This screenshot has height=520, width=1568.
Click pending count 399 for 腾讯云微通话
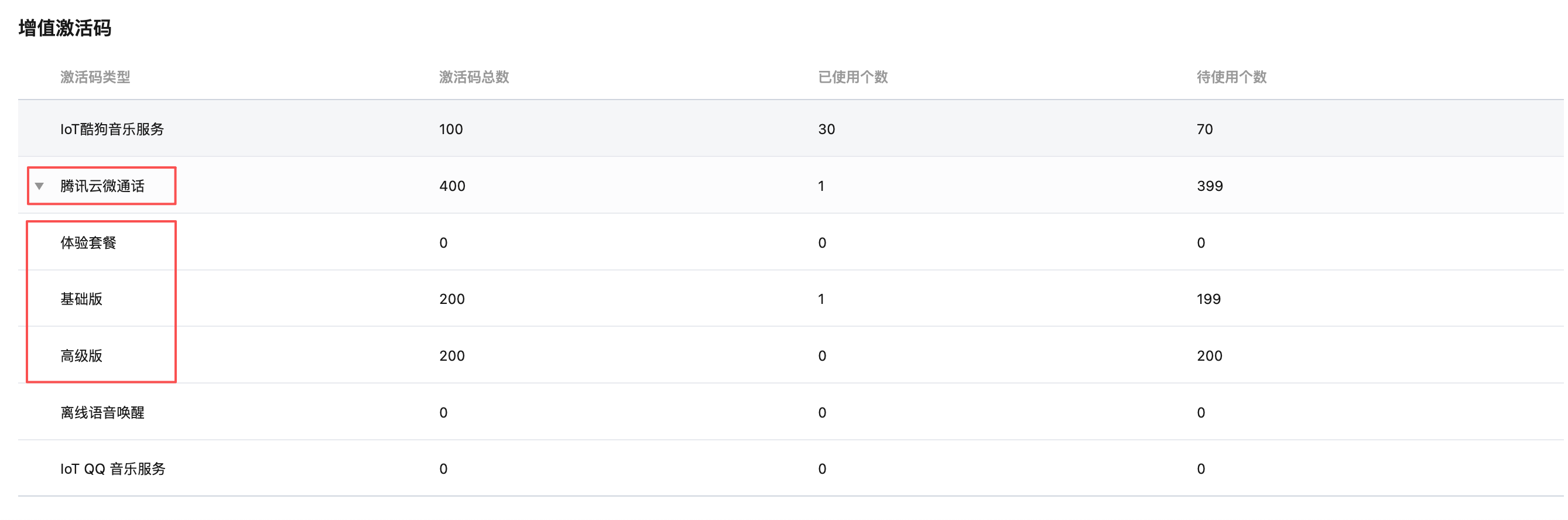coord(1210,186)
